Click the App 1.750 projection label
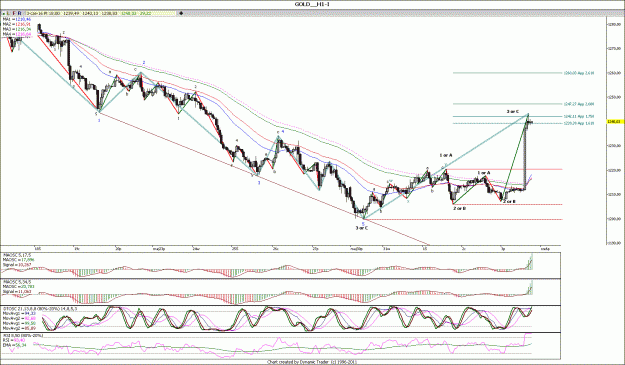The image size is (625, 365). [x=579, y=116]
